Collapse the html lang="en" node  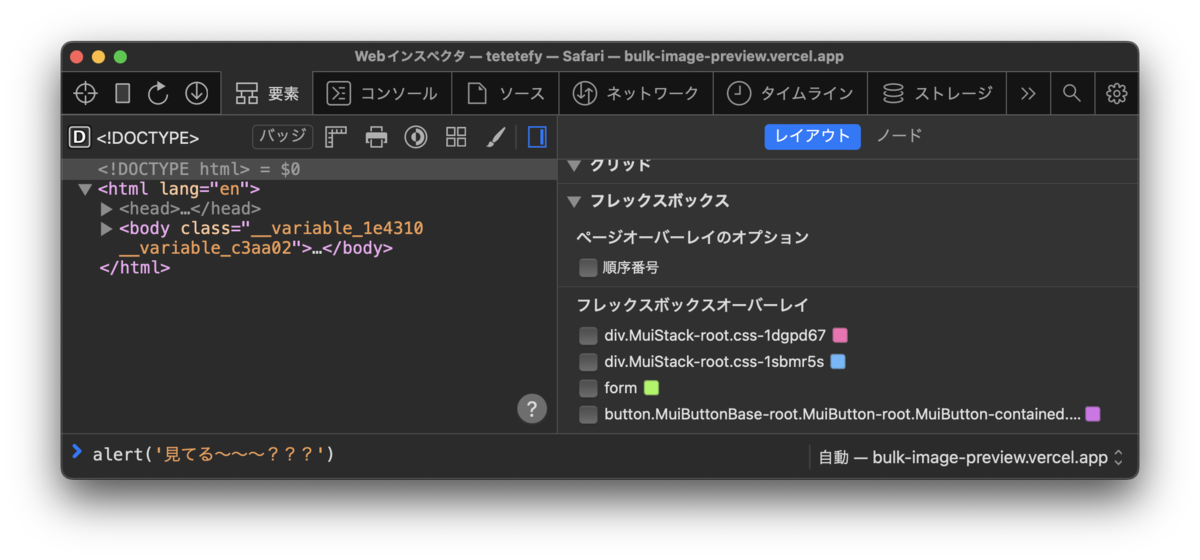85,189
